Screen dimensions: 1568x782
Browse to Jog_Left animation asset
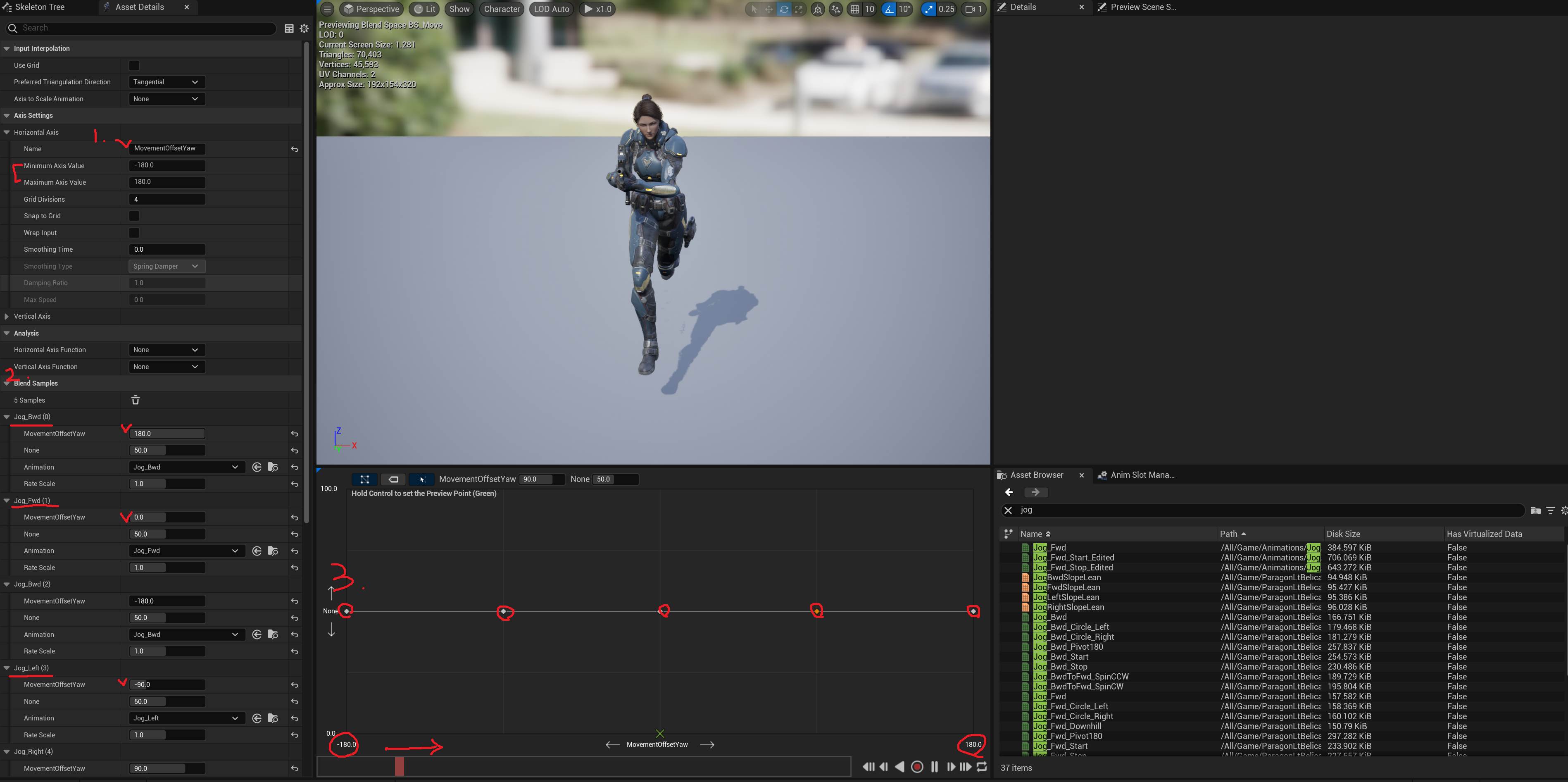[273, 719]
